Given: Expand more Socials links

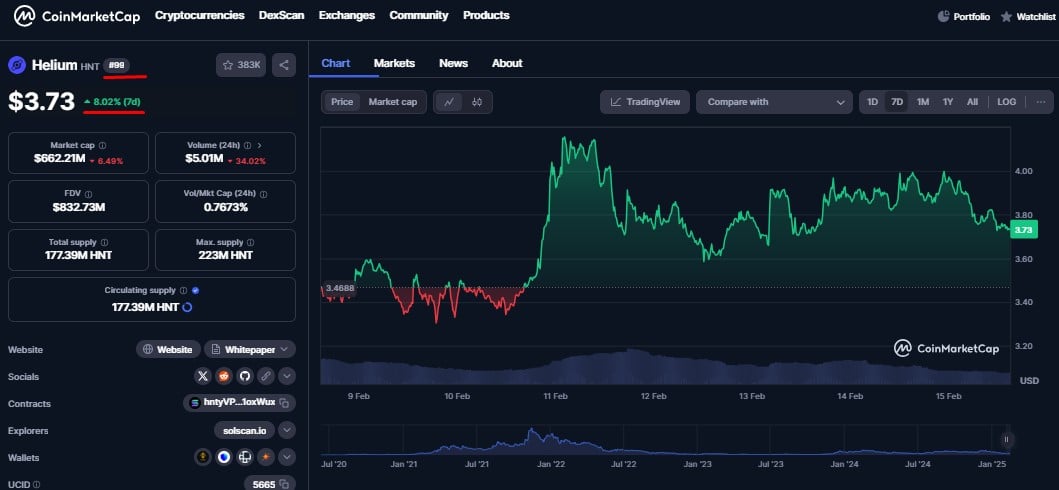Looking at the screenshot, I should click(x=286, y=376).
